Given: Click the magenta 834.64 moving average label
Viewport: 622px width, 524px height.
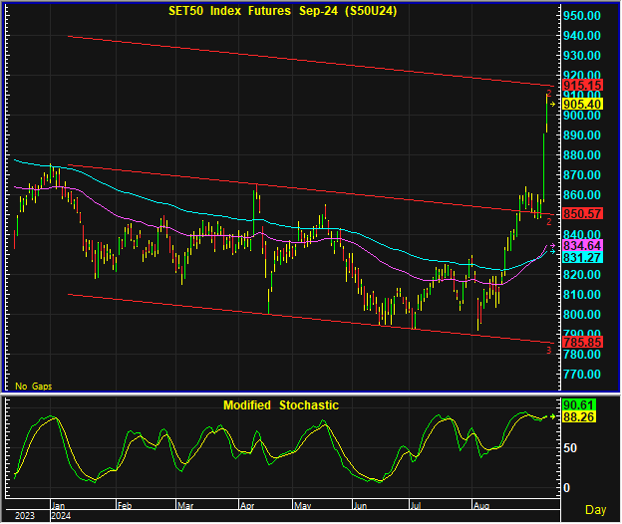Looking at the screenshot, I should pyautogui.click(x=582, y=245).
